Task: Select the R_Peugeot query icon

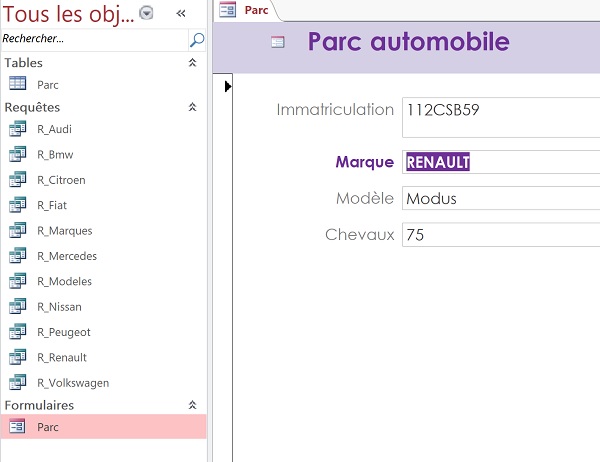Action: coord(18,331)
